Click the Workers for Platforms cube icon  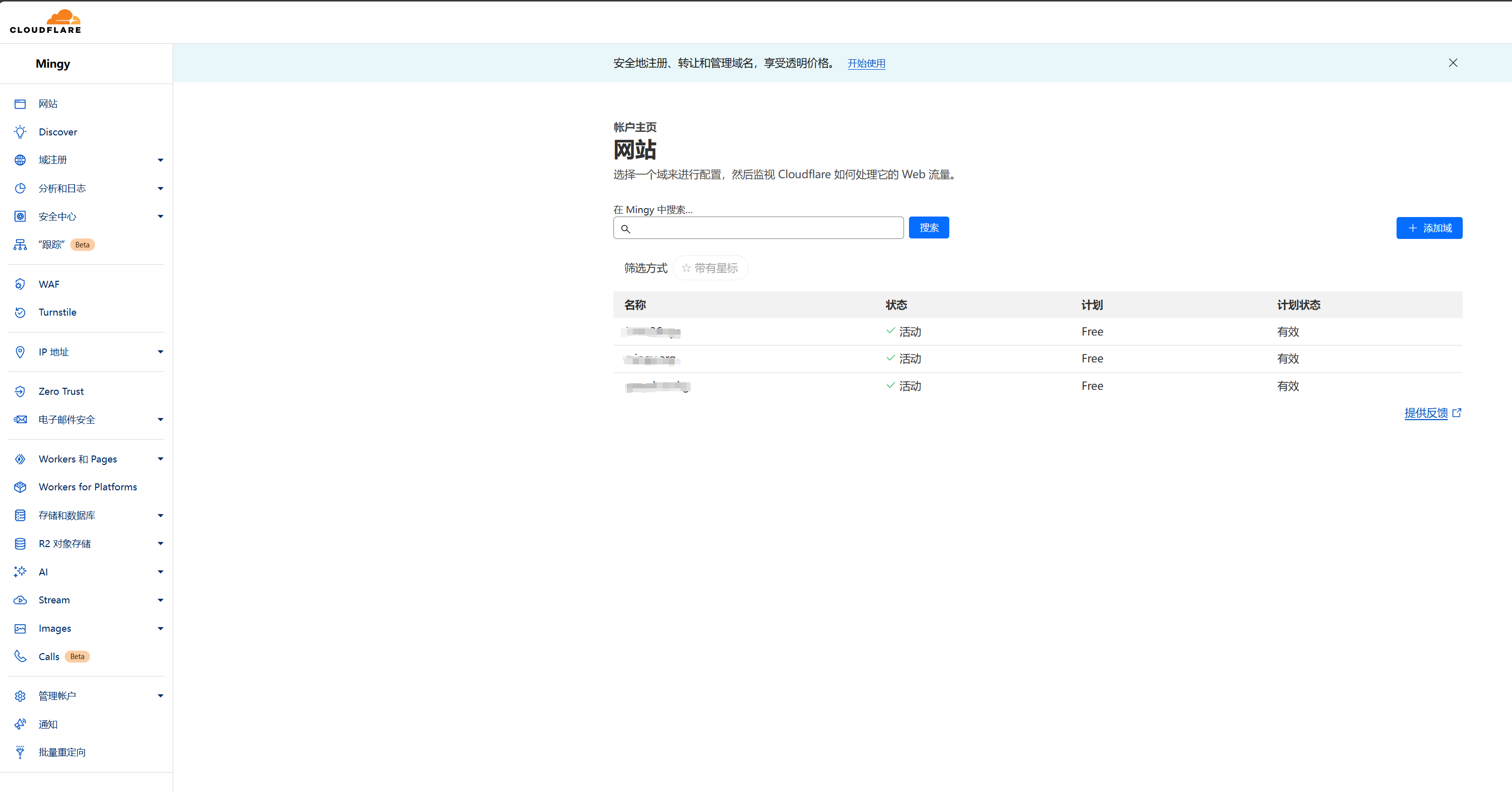point(20,487)
